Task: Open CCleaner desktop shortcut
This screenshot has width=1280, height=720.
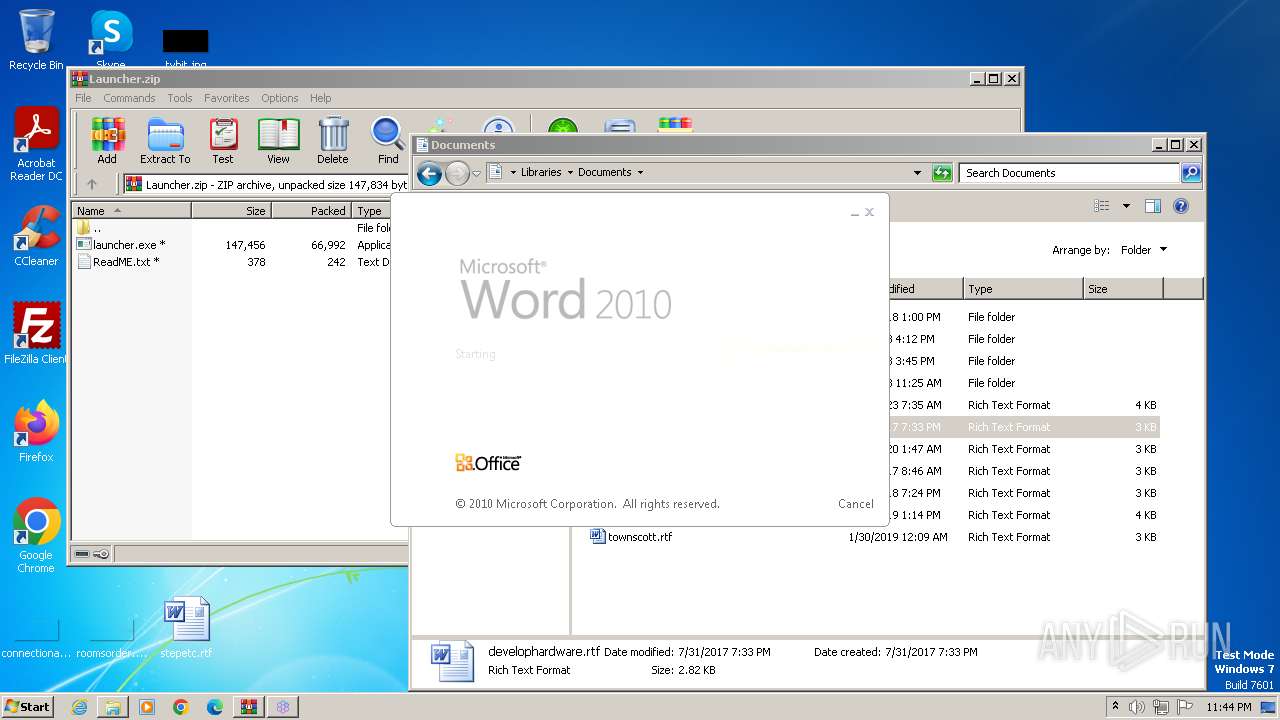Action: [x=36, y=236]
